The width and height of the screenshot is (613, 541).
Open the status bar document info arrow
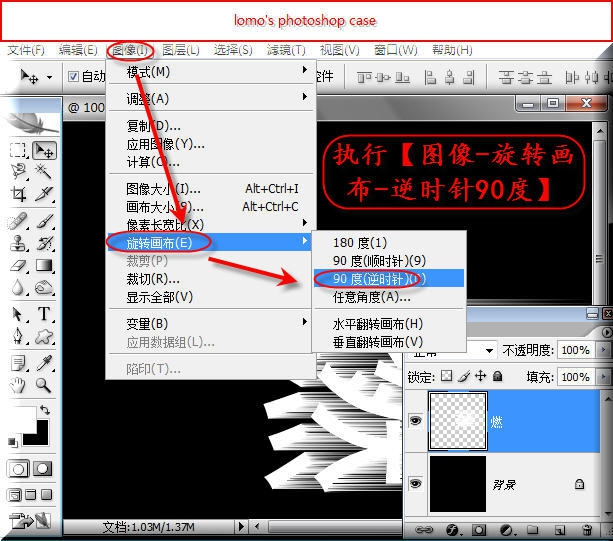click(242, 527)
